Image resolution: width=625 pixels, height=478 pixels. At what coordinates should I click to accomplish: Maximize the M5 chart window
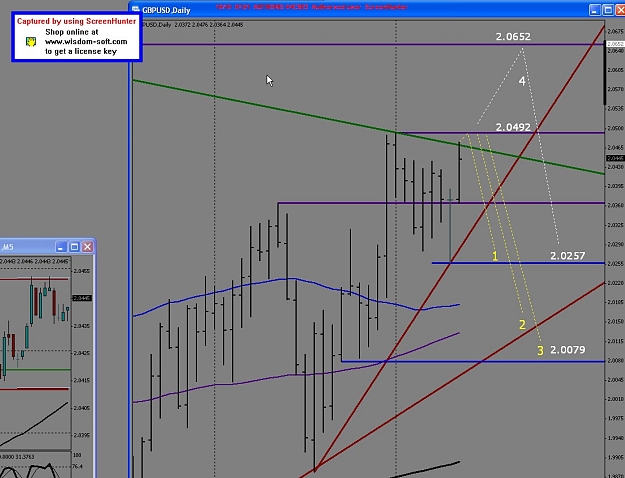74,247
